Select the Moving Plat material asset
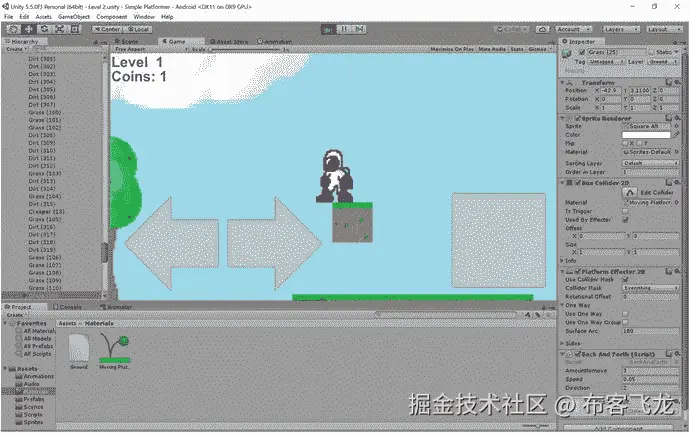Viewport: 690px width, 433px height. [114, 351]
